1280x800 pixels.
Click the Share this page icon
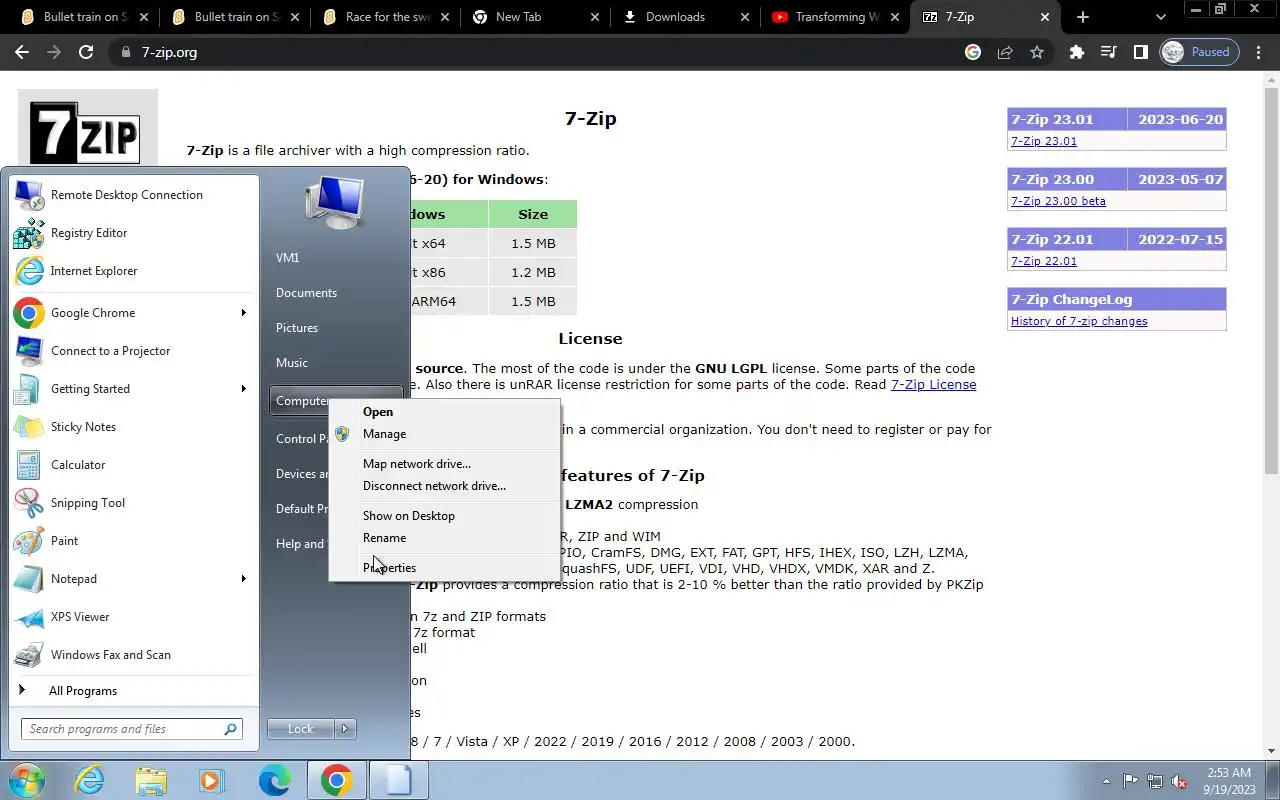tap(1005, 52)
